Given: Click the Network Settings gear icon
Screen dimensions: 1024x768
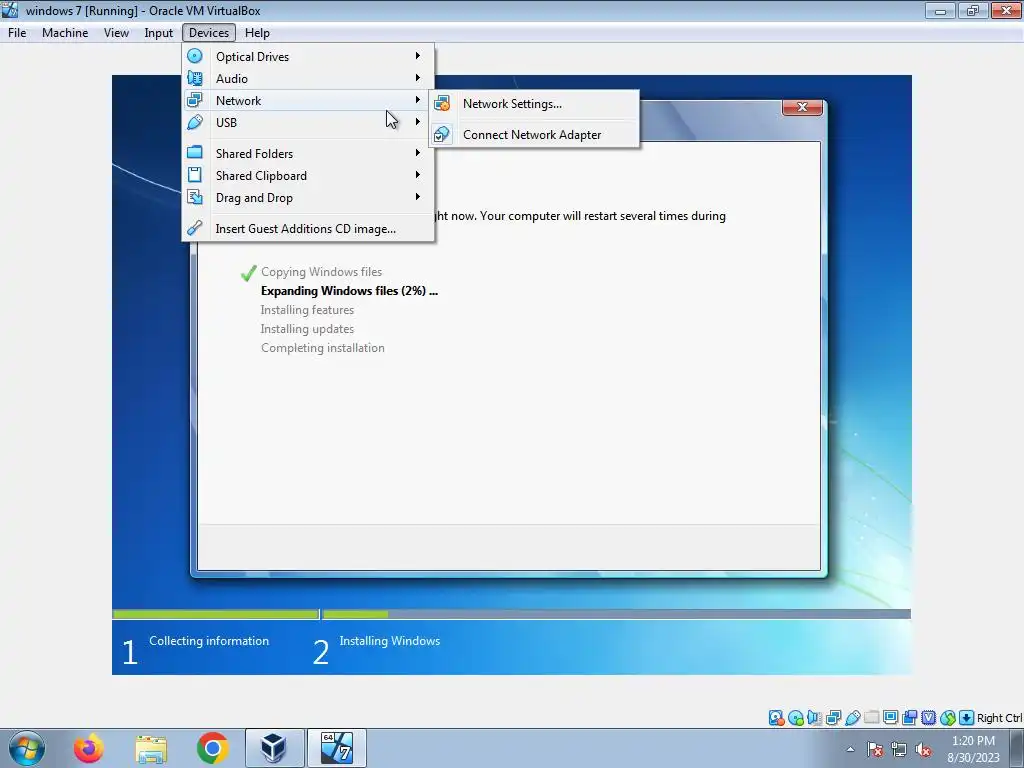Looking at the screenshot, I should pos(442,103).
